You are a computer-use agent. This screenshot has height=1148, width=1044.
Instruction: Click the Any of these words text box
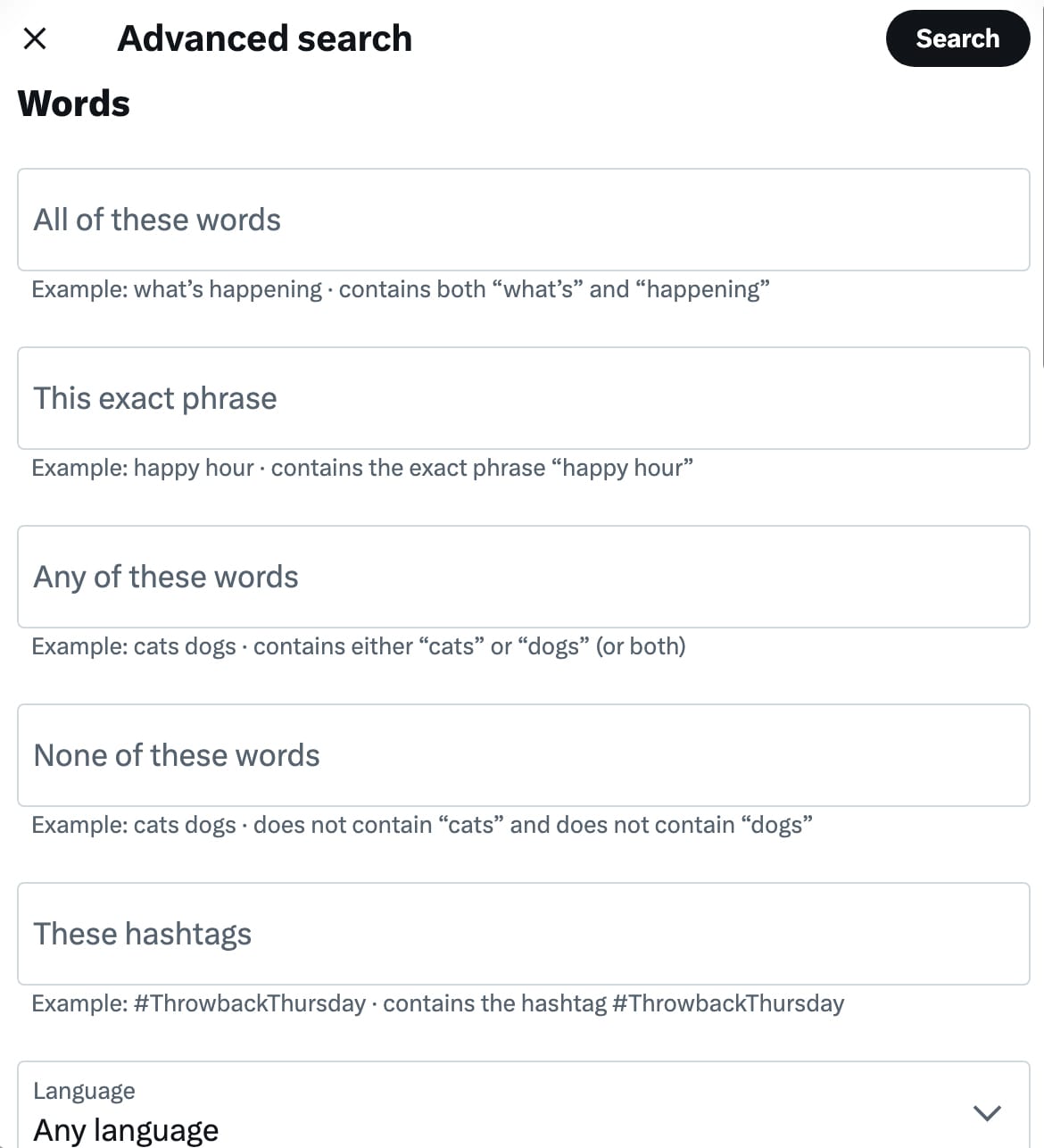click(x=522, y=577)
